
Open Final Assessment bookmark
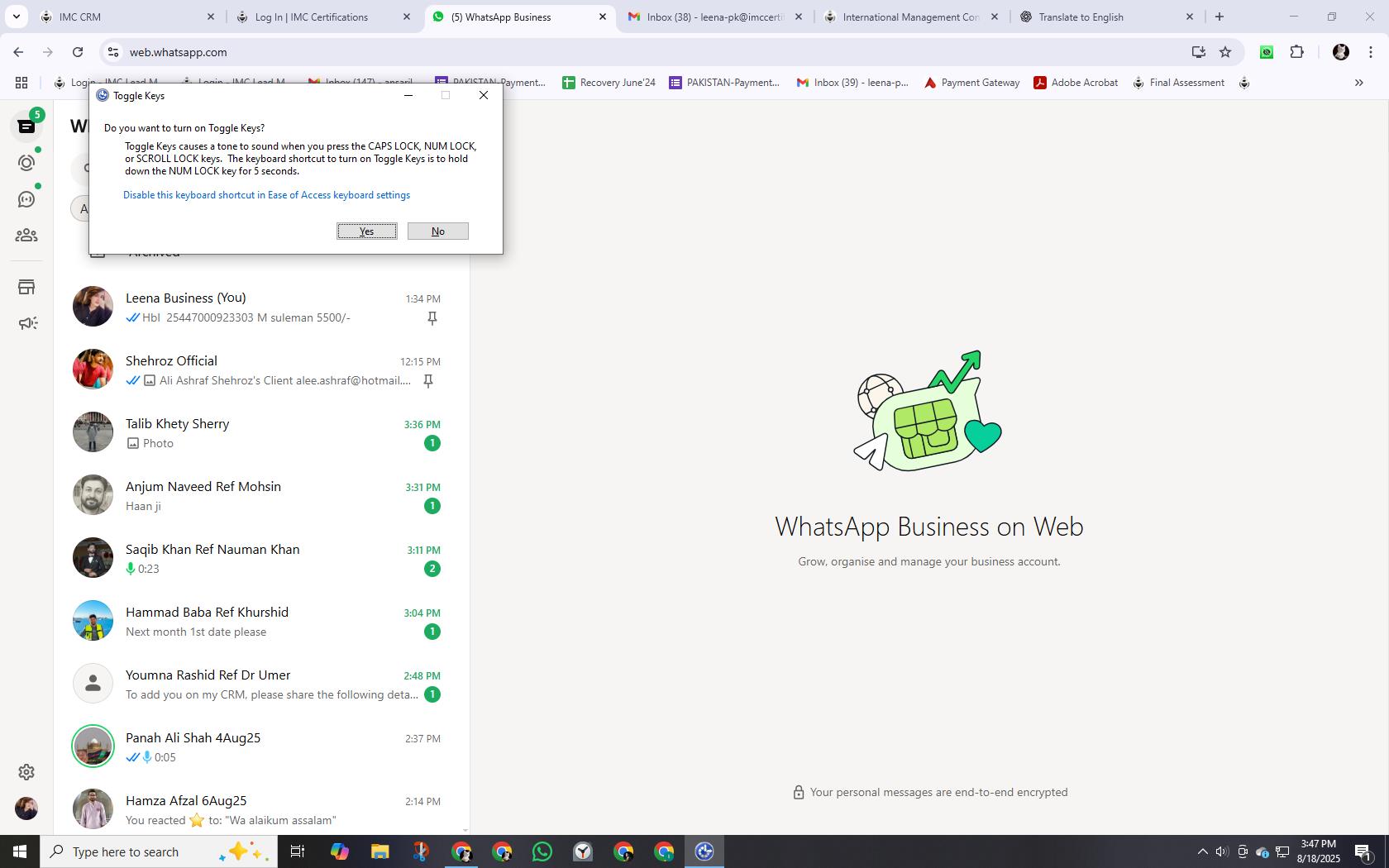tap(1178, 83)
